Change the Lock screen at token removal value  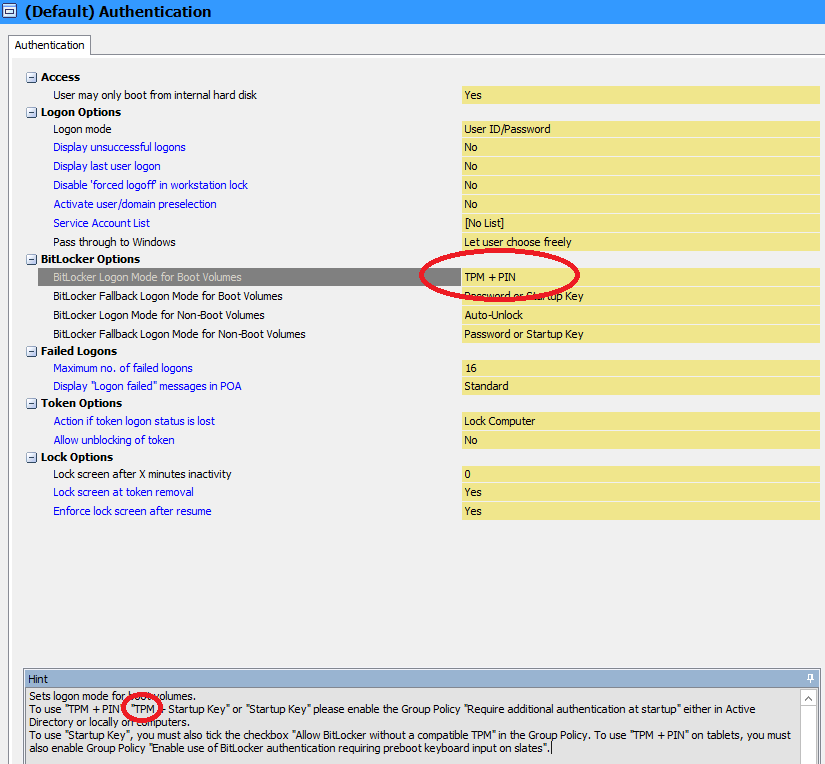(640, 492)
